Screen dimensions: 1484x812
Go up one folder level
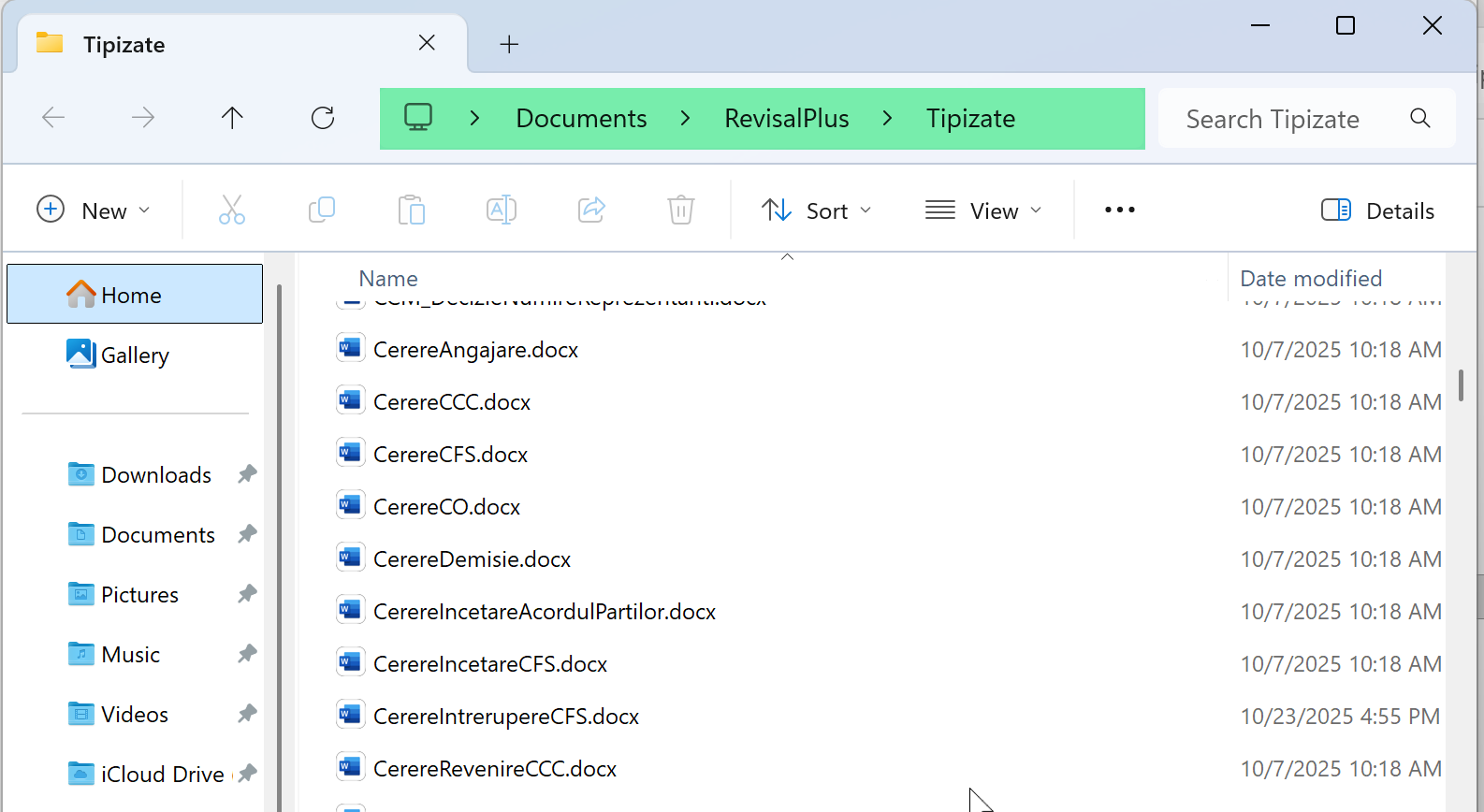click(x=232, y=118)
